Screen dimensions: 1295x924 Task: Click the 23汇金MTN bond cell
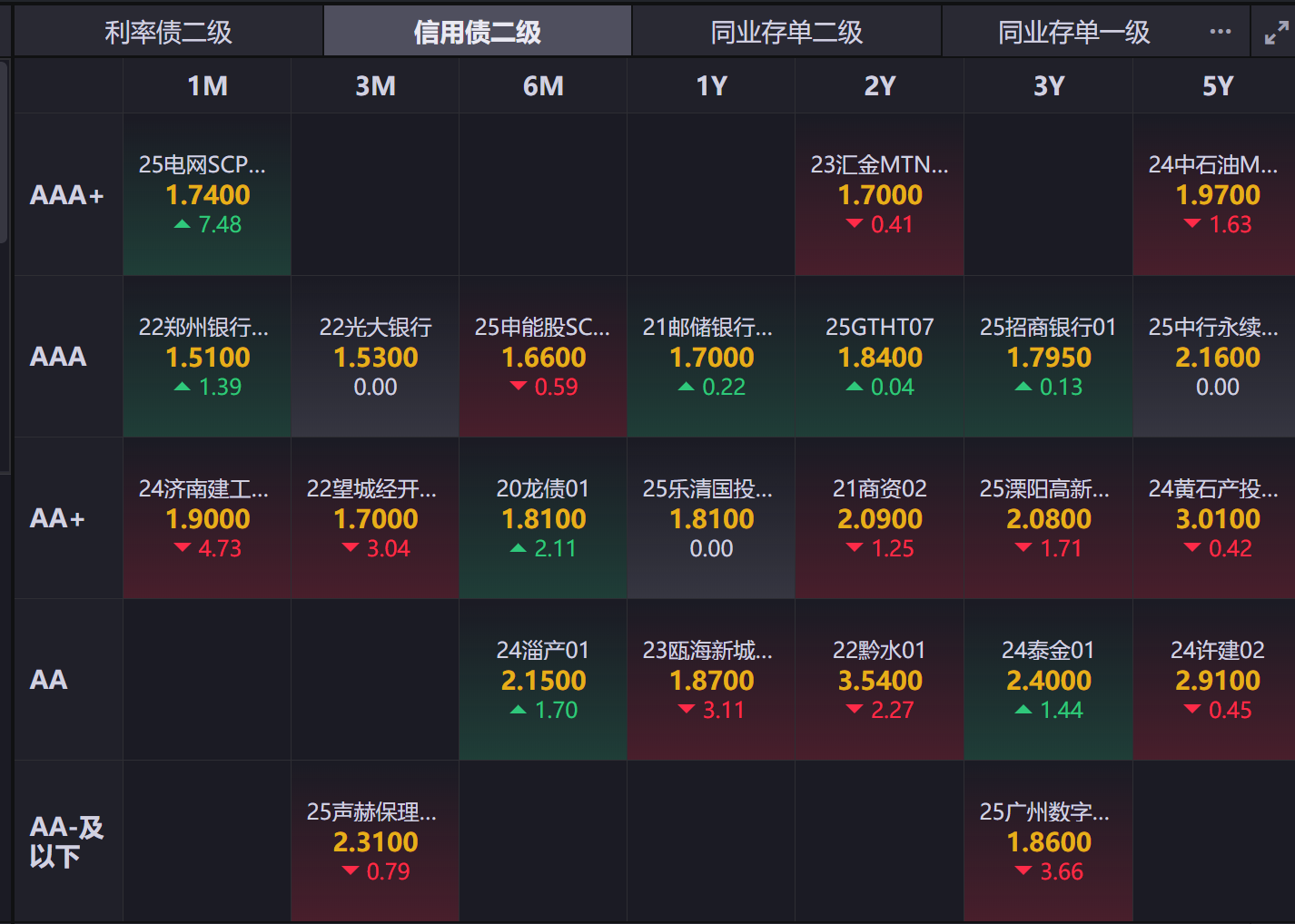tap(879, 194)
